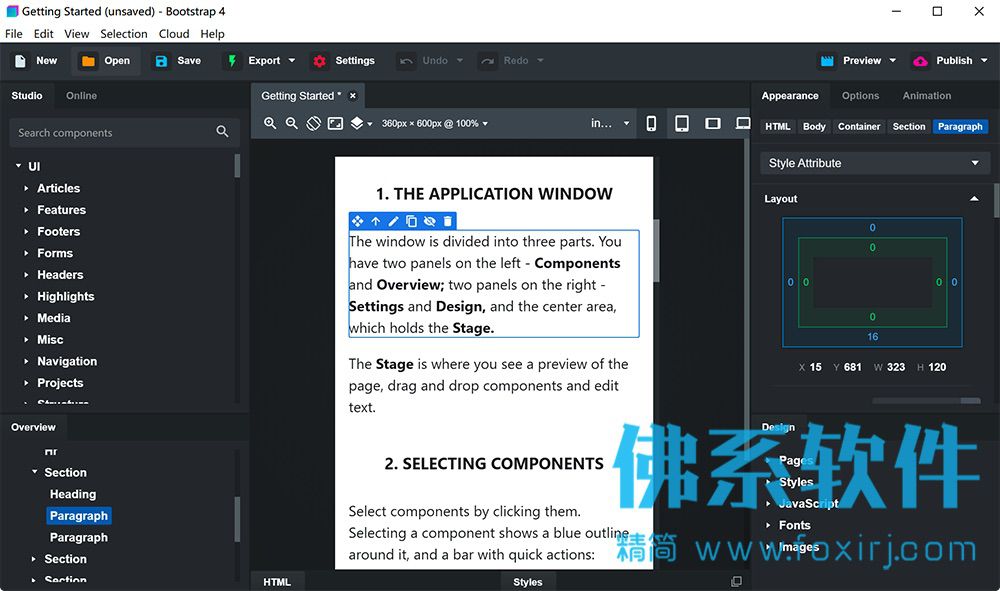The width and height of the screenshot is (1000, 591).
Task: Toggle paragraph visibility with crossed eye icon
Action: [x=430, y=221]
